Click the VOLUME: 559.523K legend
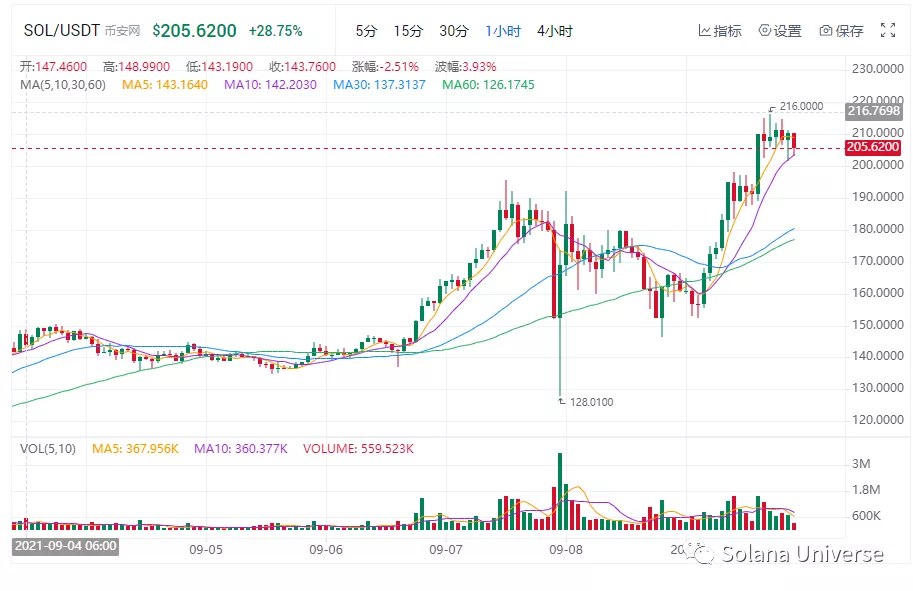Screen dimensions: 913x591 tap(358, 449)
